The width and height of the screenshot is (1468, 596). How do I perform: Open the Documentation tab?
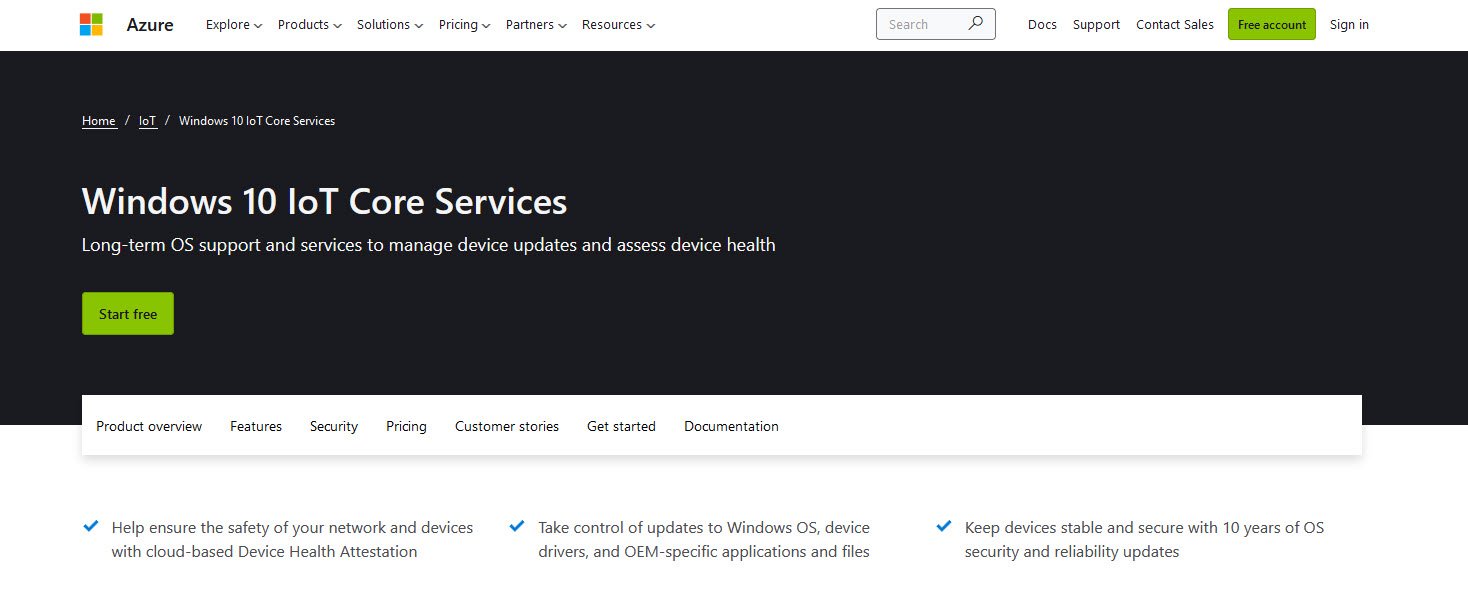[731, 426]
